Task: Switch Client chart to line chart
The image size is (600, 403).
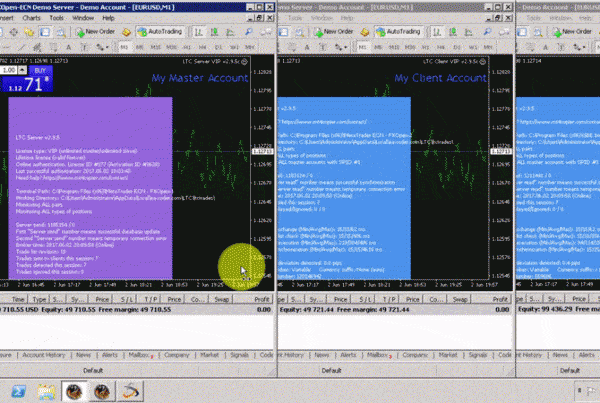Action: click(x=468, y=33)
